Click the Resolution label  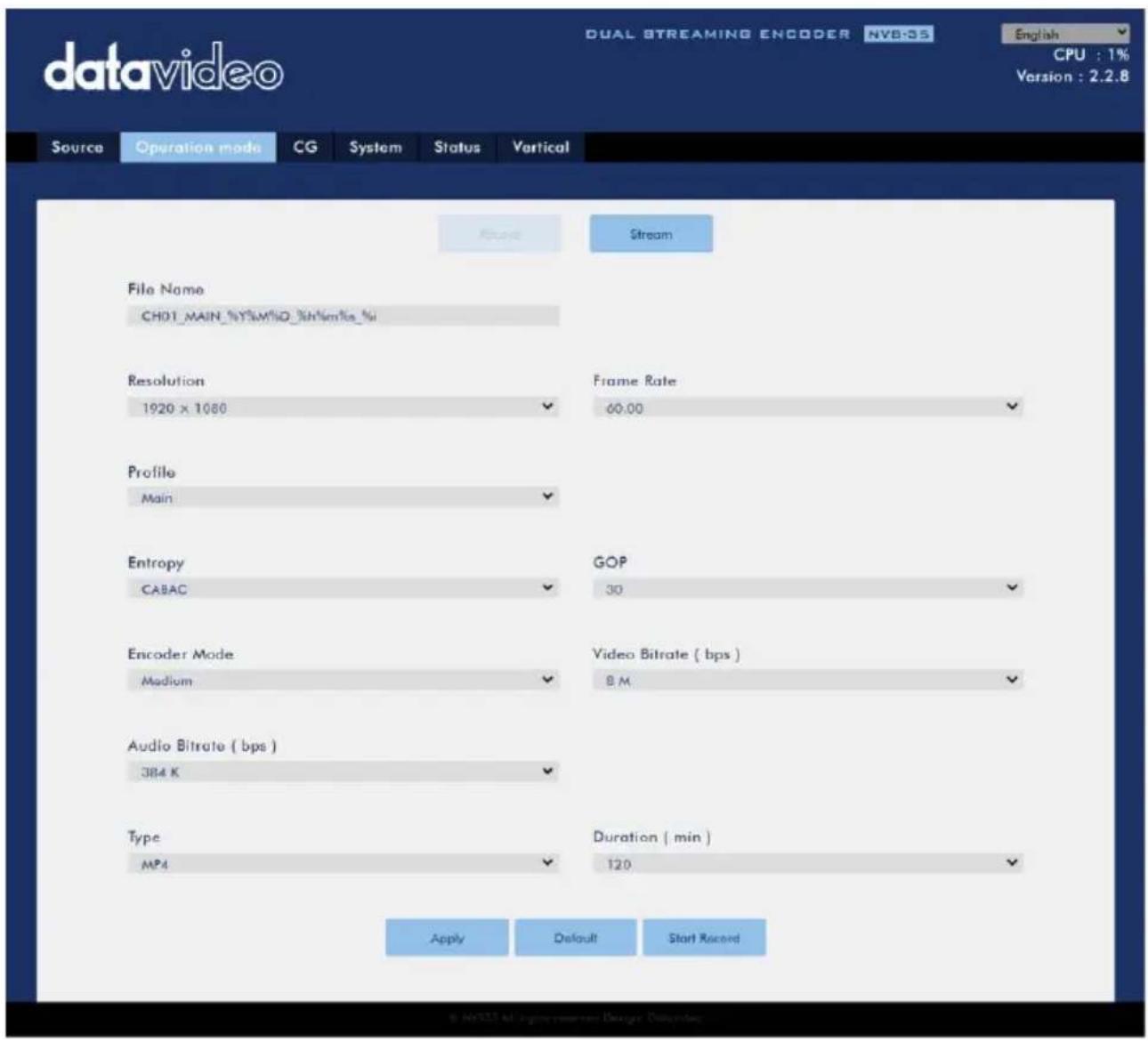166,381
